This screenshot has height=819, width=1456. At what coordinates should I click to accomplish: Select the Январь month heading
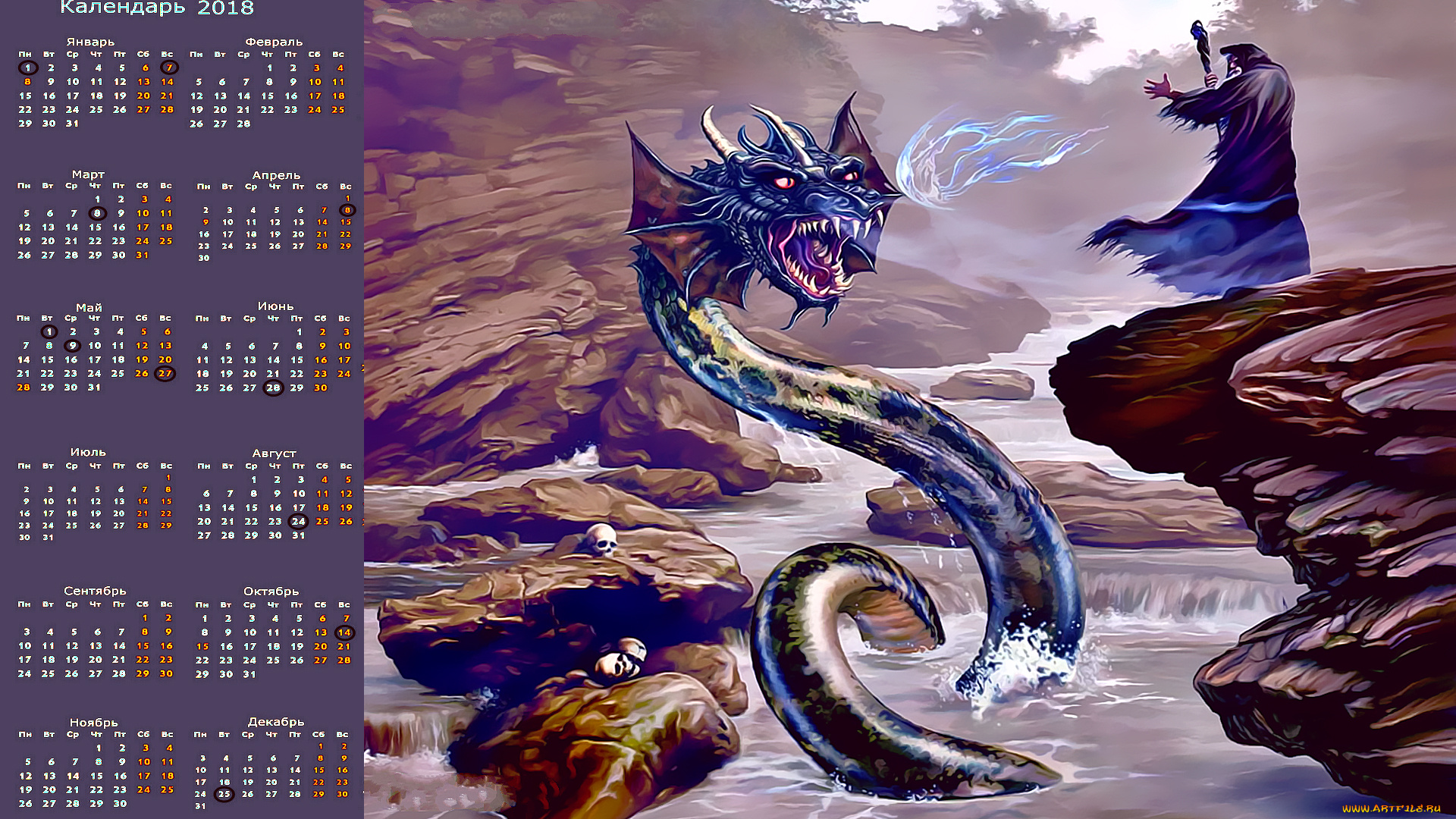90,42
